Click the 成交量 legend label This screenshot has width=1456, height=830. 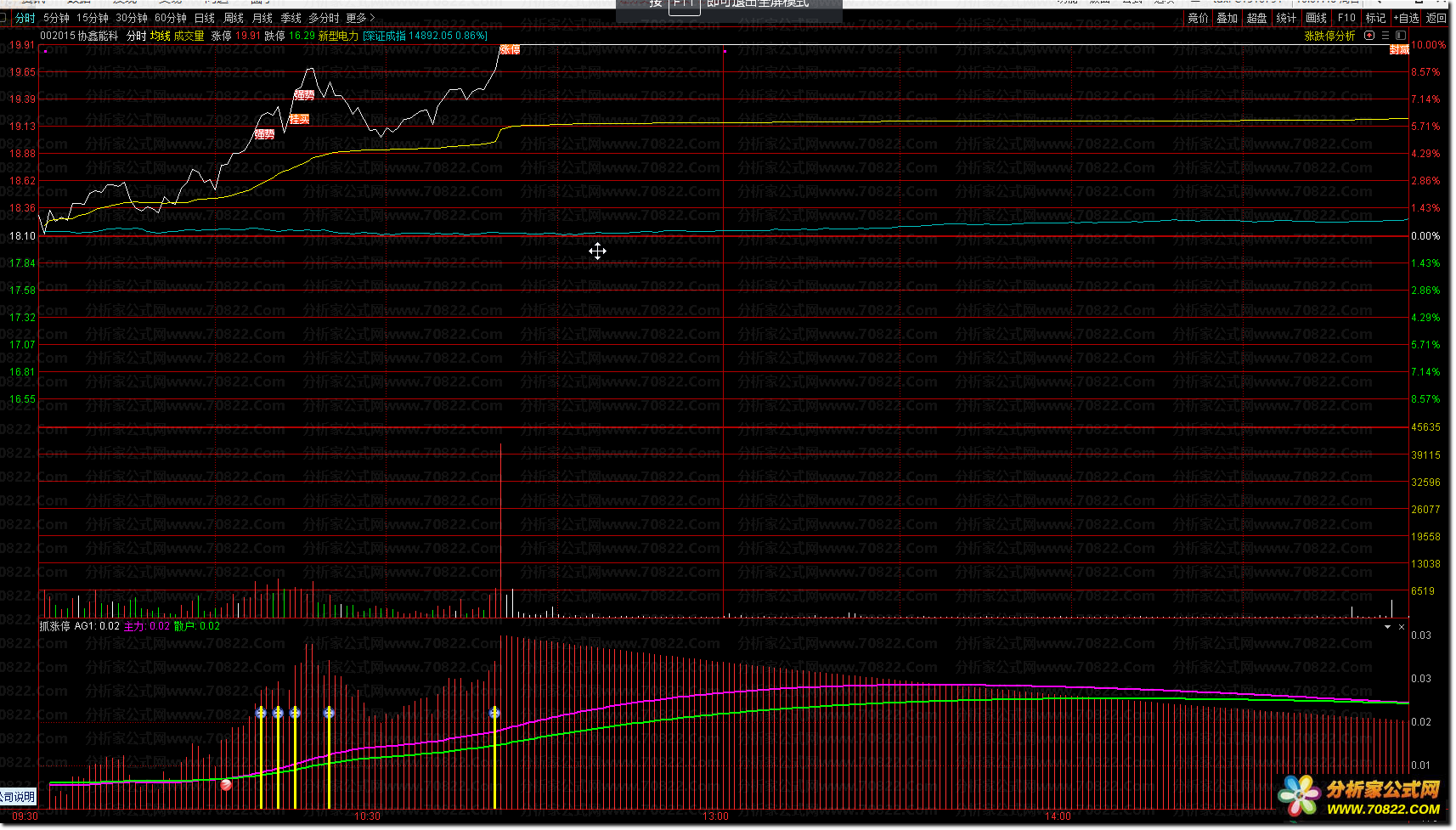tap(189, 36)
